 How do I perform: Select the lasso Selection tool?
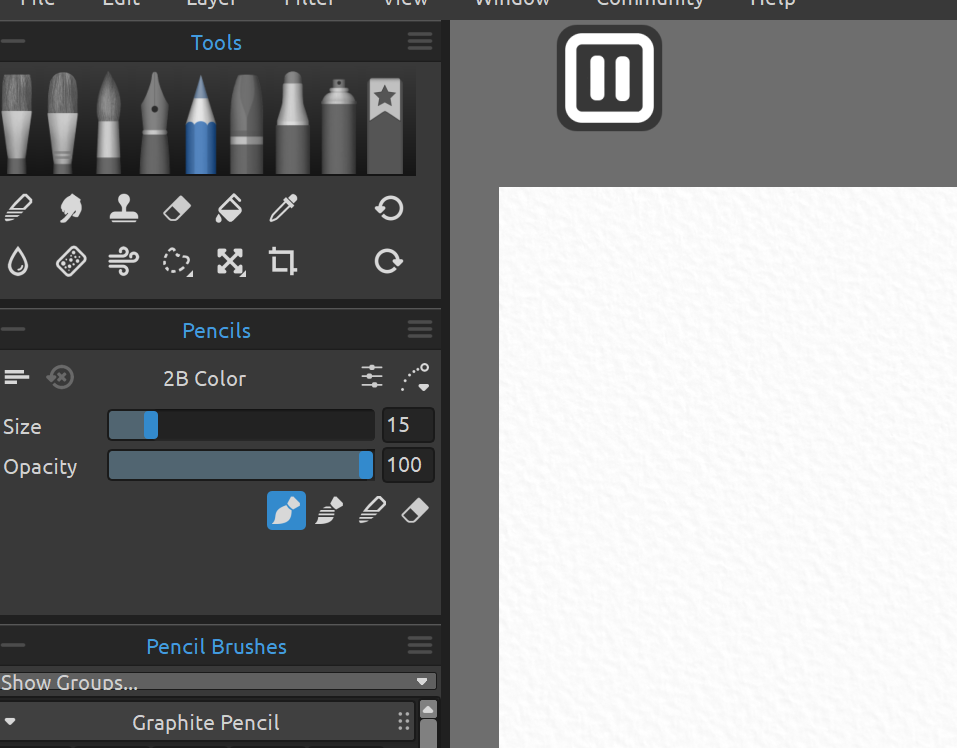tap(177, 262)
